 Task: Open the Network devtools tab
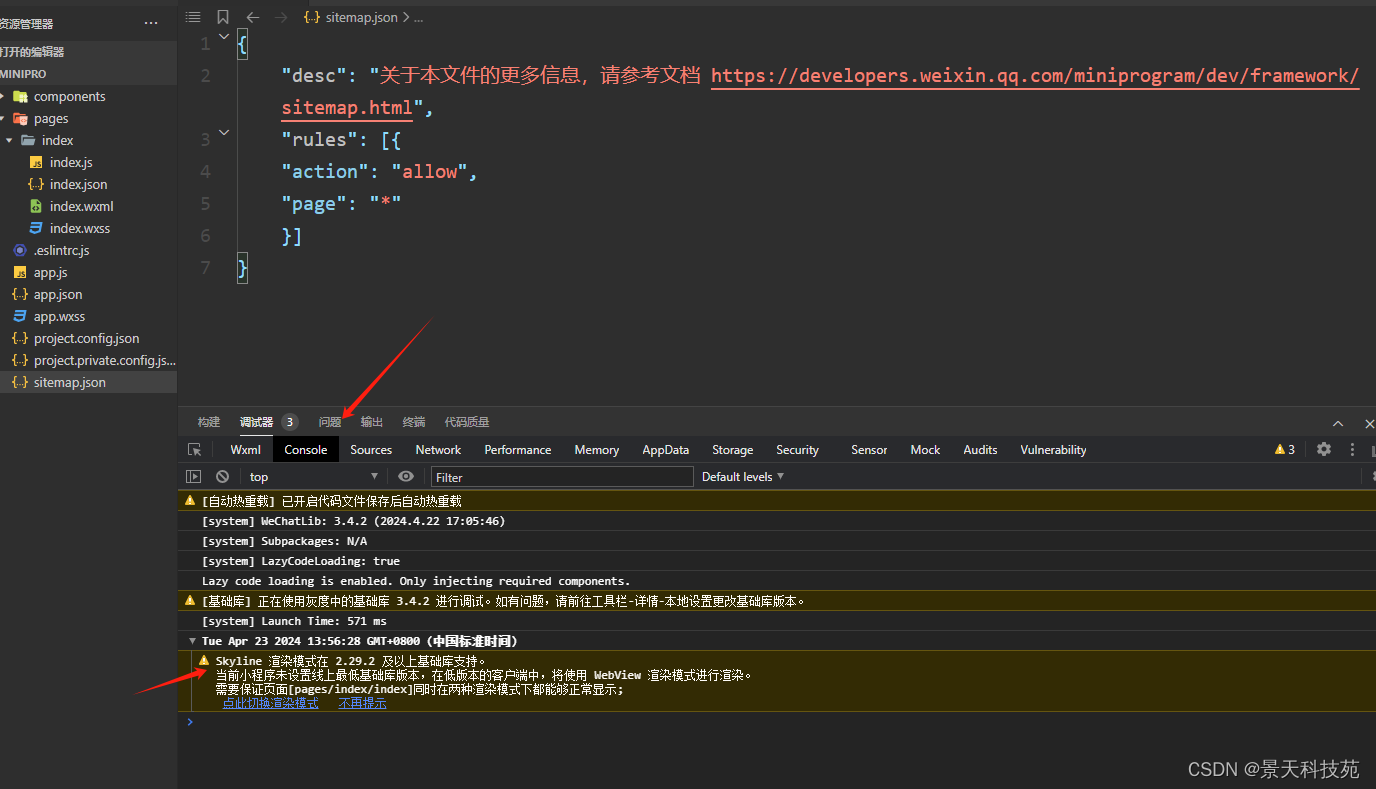(438, 450)
